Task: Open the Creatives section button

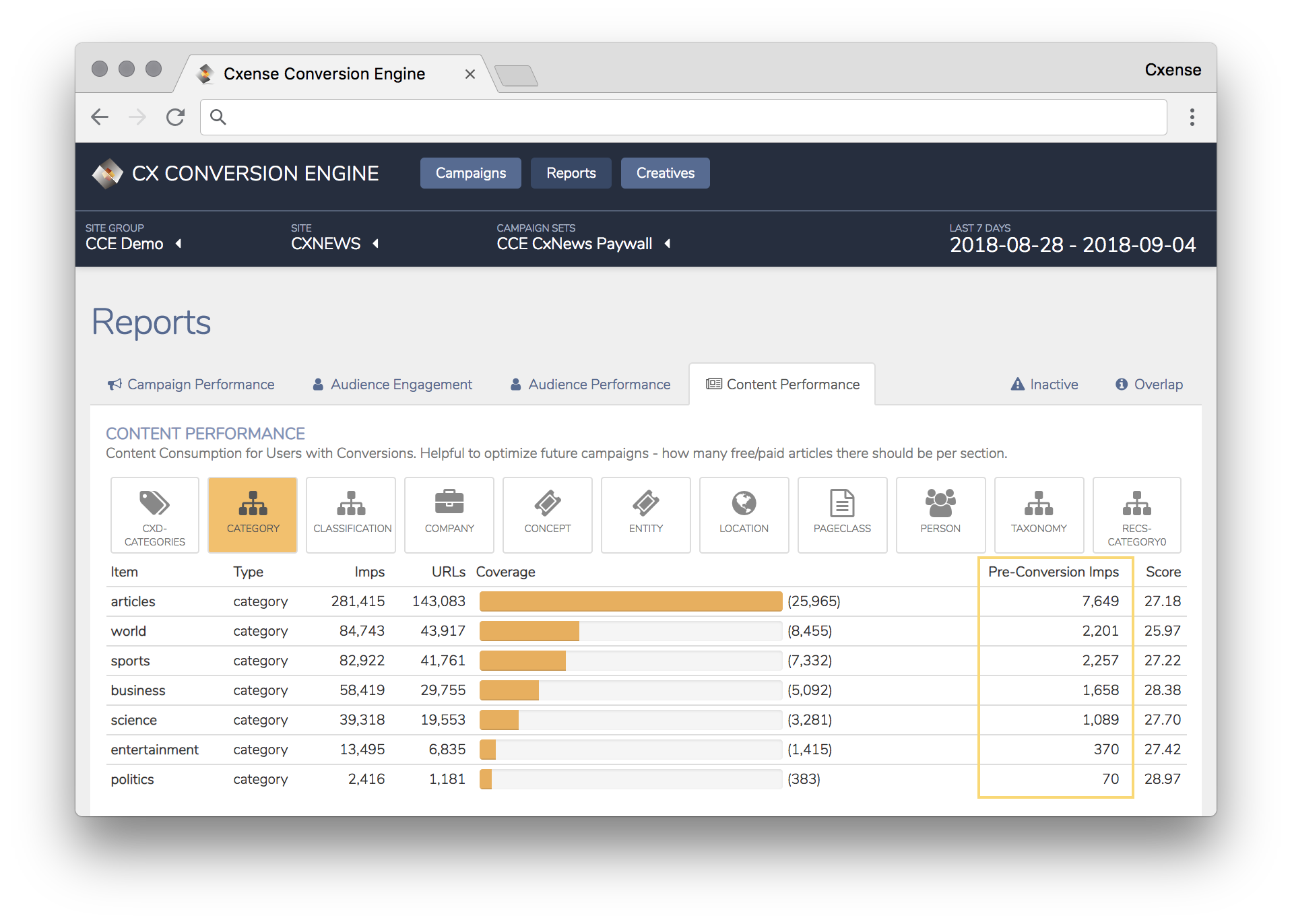Action: click(x=666, y=173)
